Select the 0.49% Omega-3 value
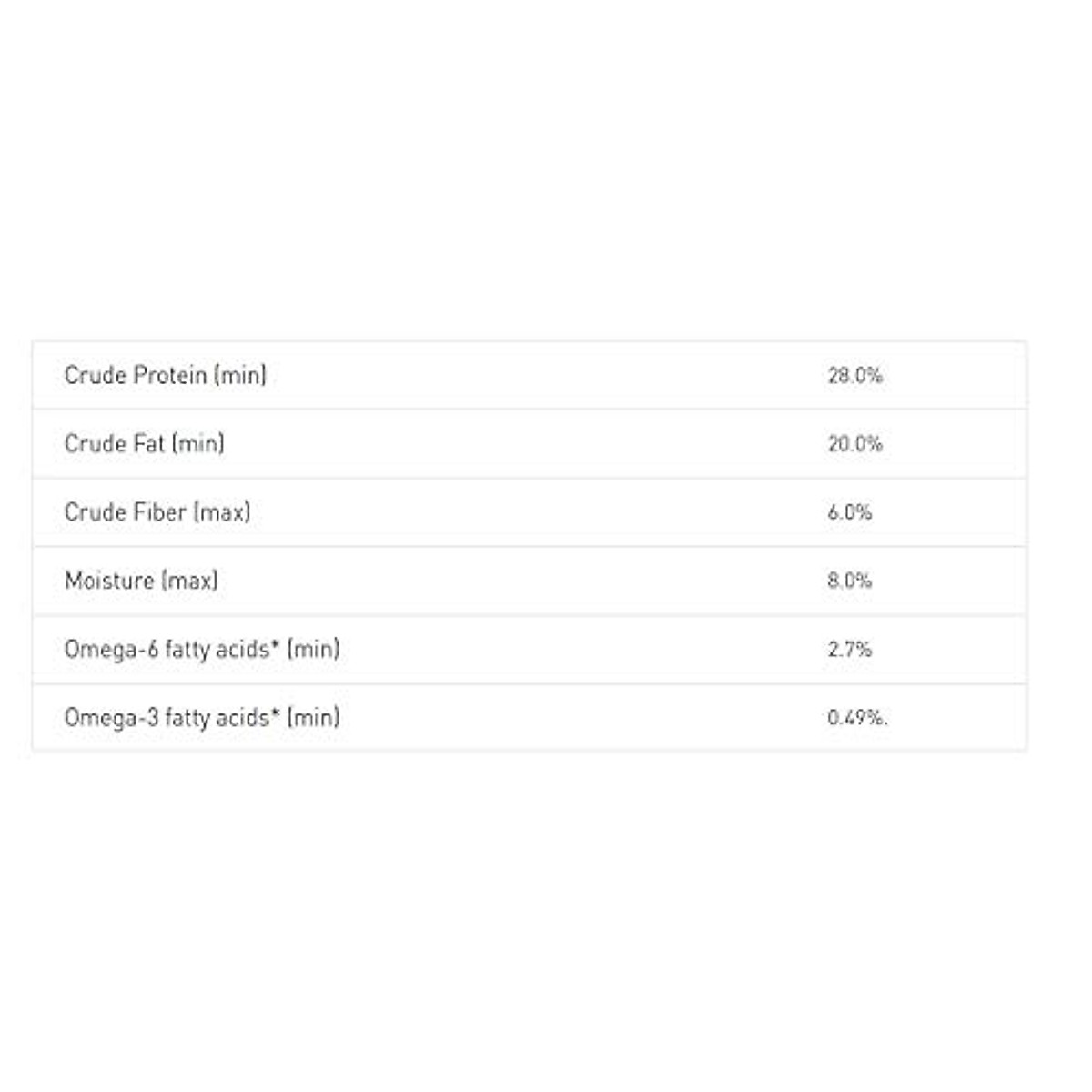Image resolution: width=1092 pixels, height=1092 pixels. [856, 717]
